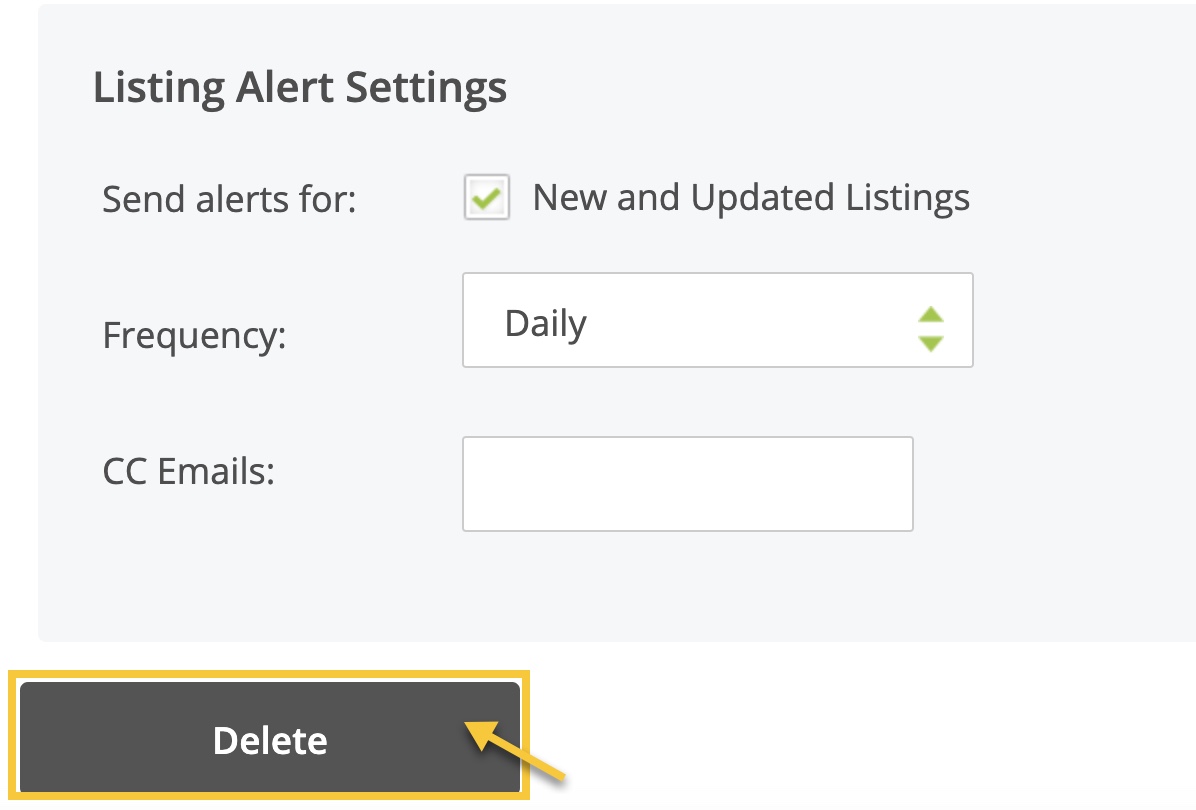Viewport: 1196px width, 810px height.
Task: Open the Frequency dropdown
Action: (716, 320)
